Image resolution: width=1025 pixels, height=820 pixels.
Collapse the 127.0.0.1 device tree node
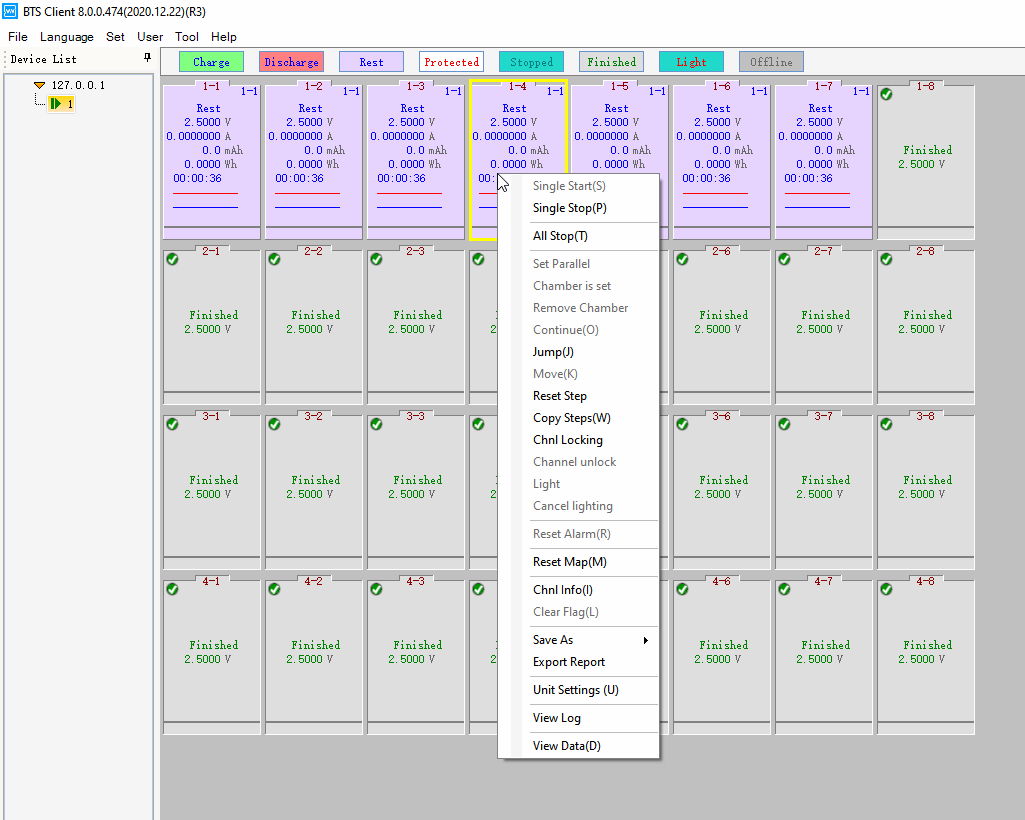pos(39,86)
